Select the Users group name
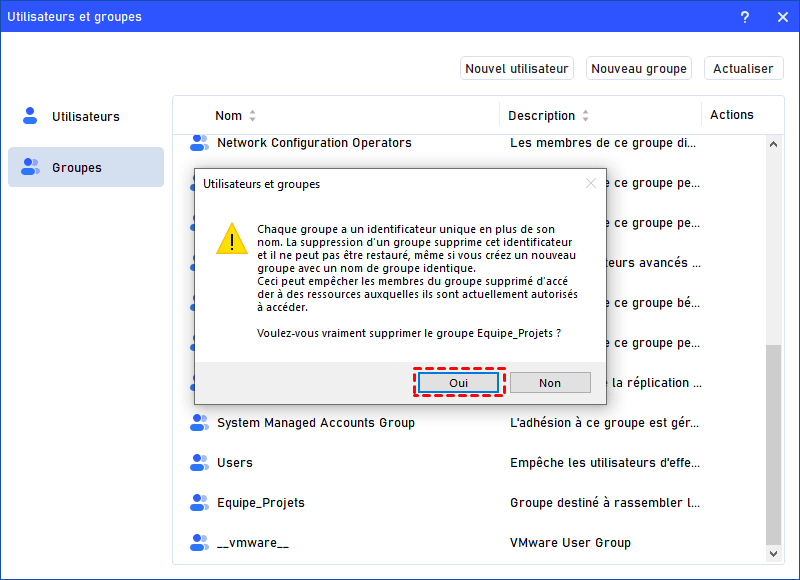Screen dimensions: 800x580 point(235,463)
